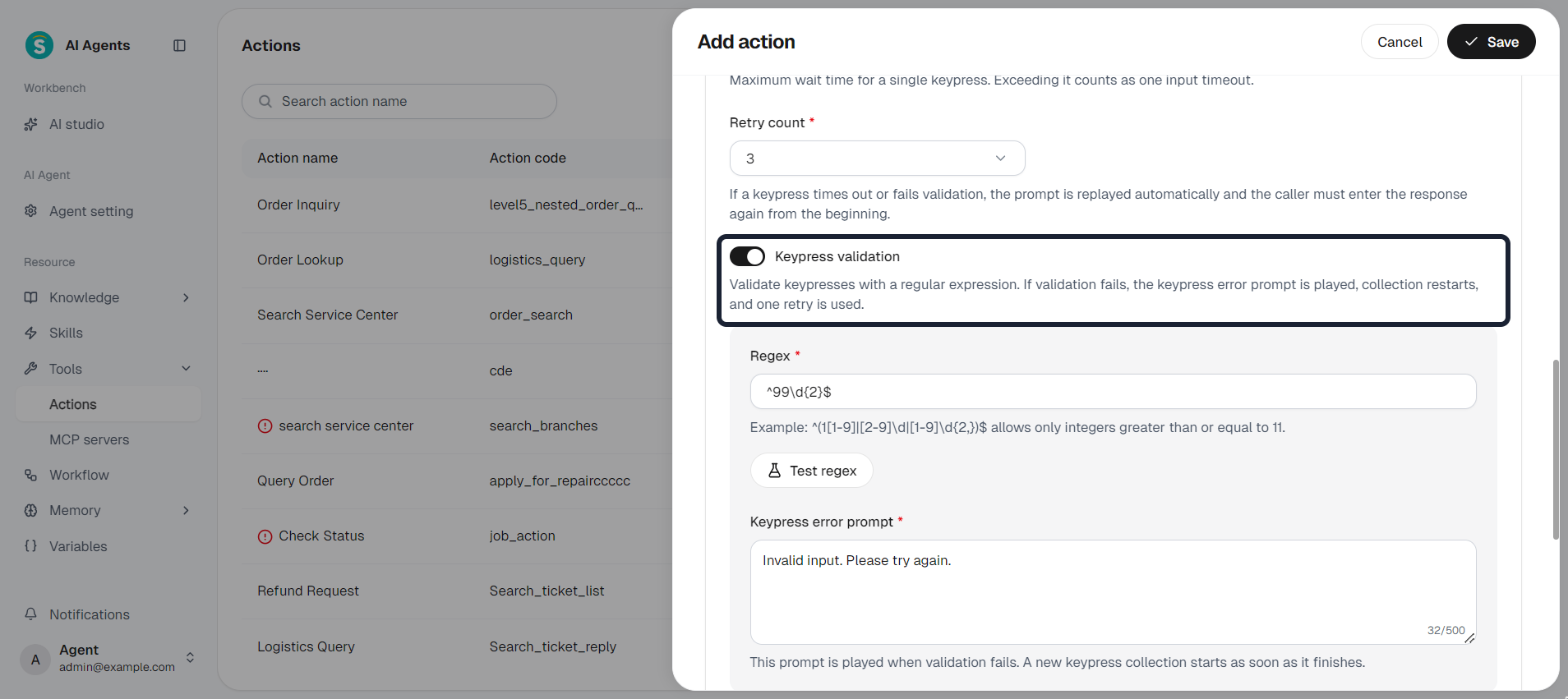Click into the Keypress error prompt textarea
Viewport: 1568px width, 699px height.
[x=1113, y=592]
